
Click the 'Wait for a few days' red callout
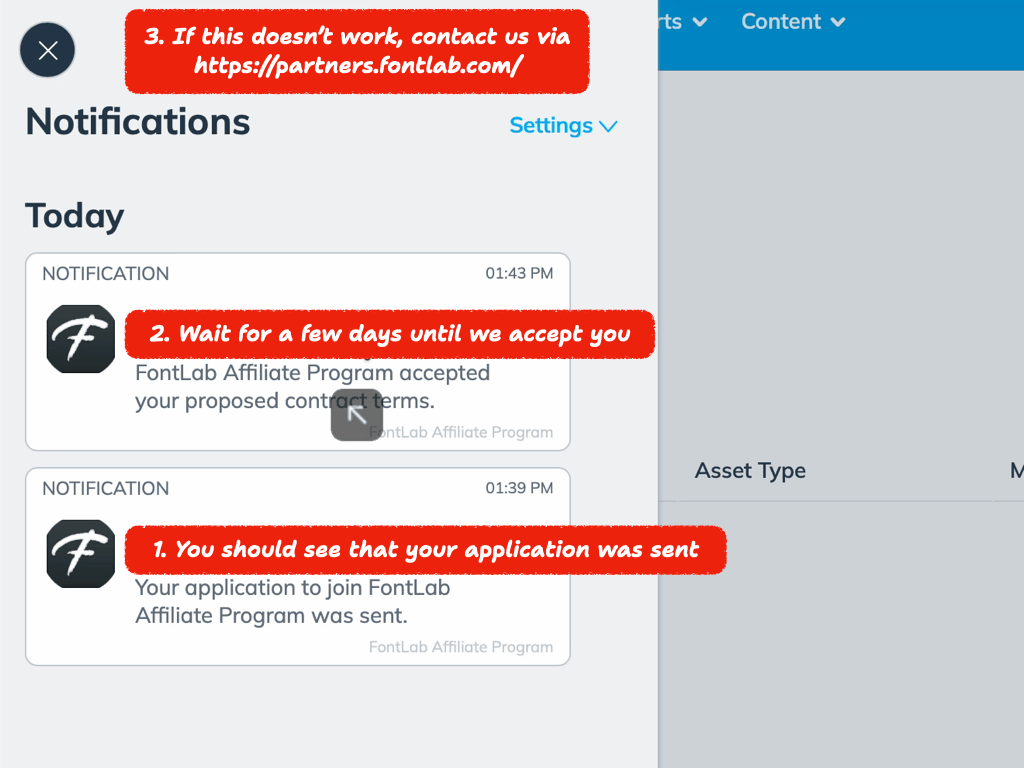[x=390, y=334]
